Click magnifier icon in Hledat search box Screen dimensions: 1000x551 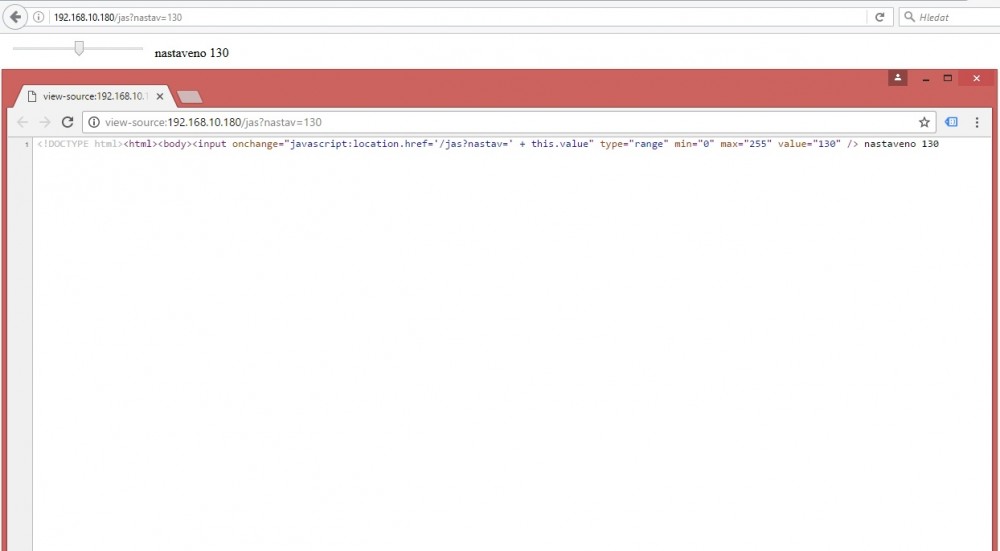point(909,18)
